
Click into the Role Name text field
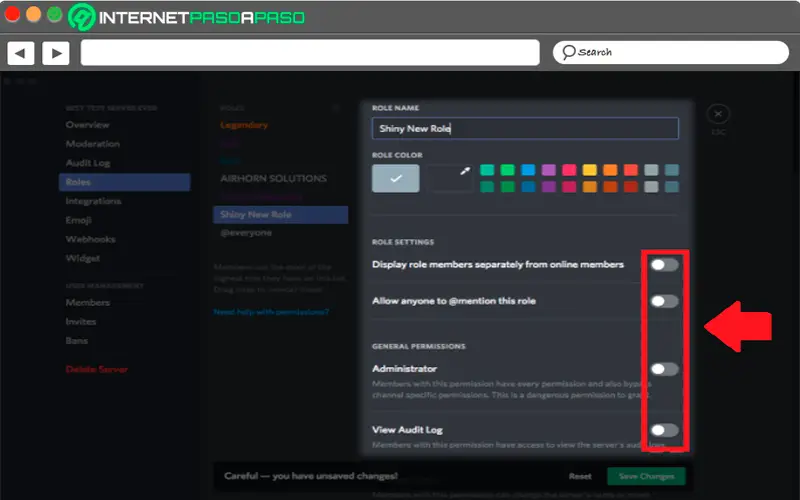[x=525, y=129]
